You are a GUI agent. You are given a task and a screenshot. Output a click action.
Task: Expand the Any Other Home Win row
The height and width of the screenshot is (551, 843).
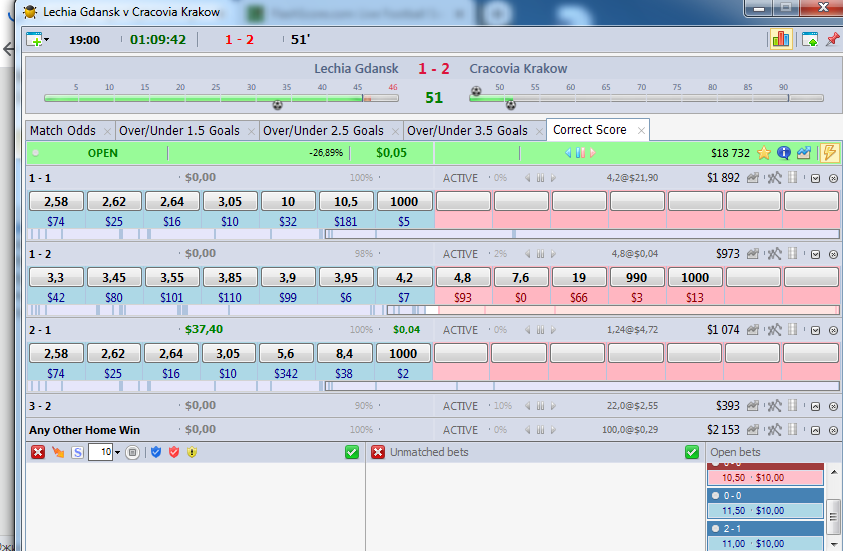click(816, 430)
